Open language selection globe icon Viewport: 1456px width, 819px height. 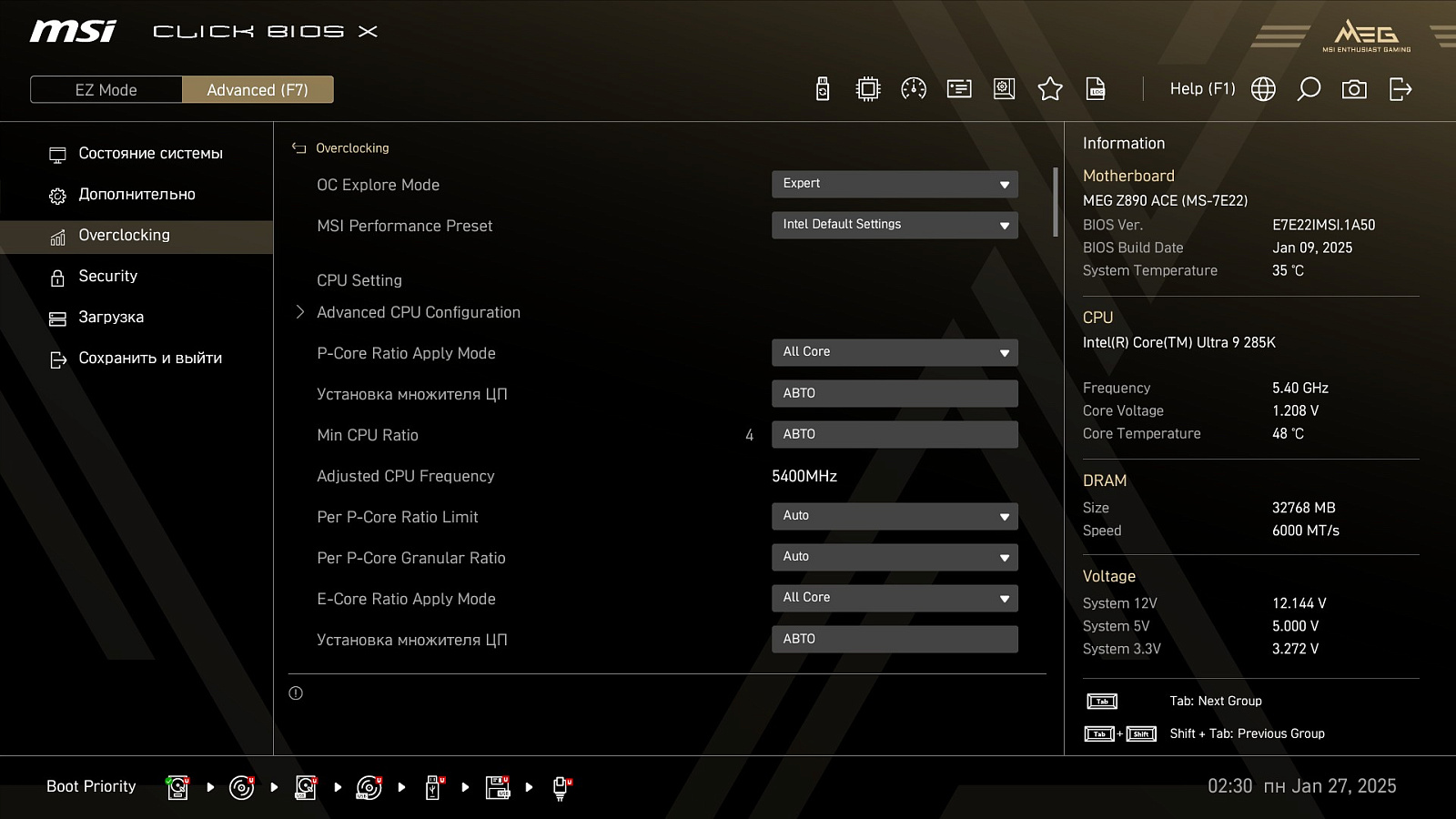[x=1263, y=88]
